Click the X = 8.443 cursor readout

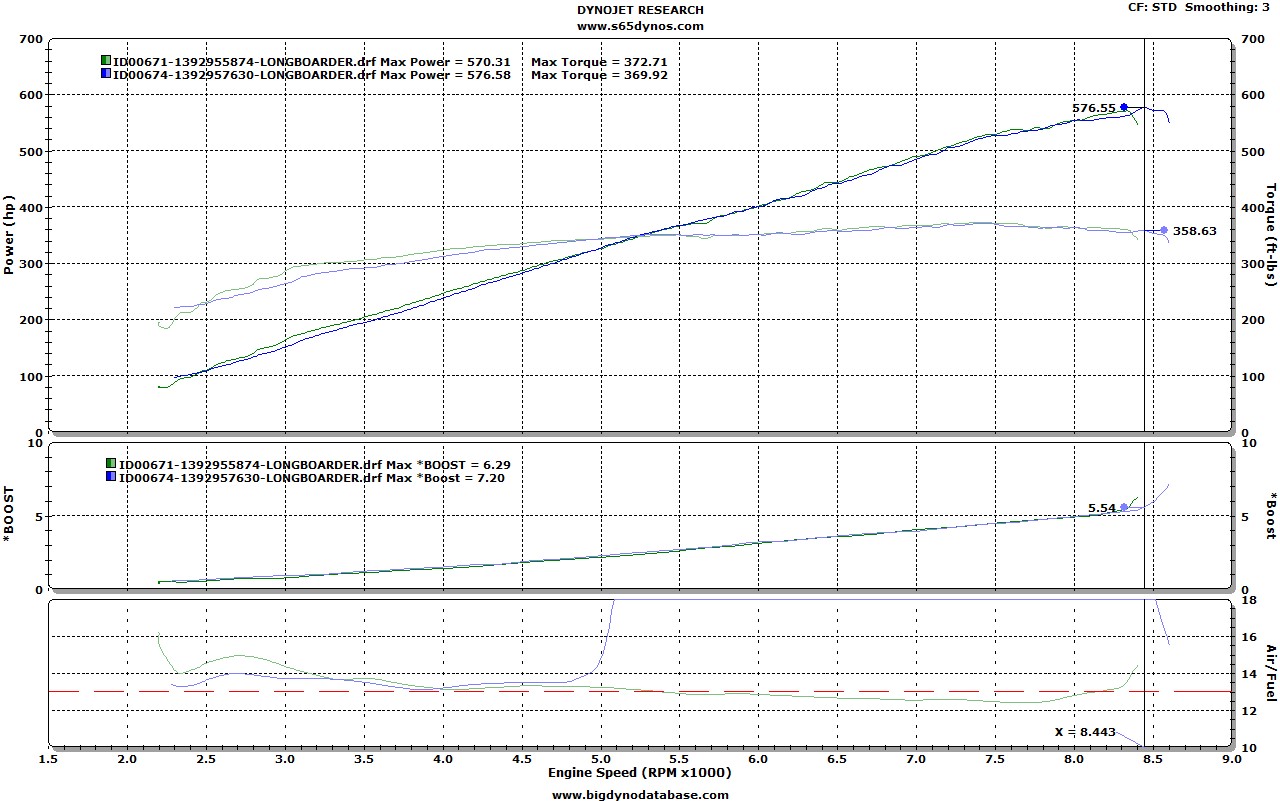pyautogui.click(x=1085, y=732)
